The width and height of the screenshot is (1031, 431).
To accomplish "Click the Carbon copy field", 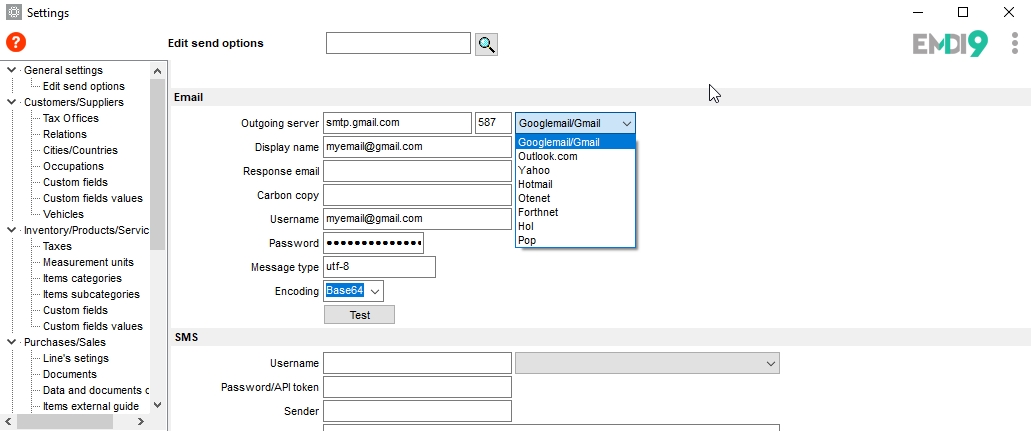I will point(418,195).
